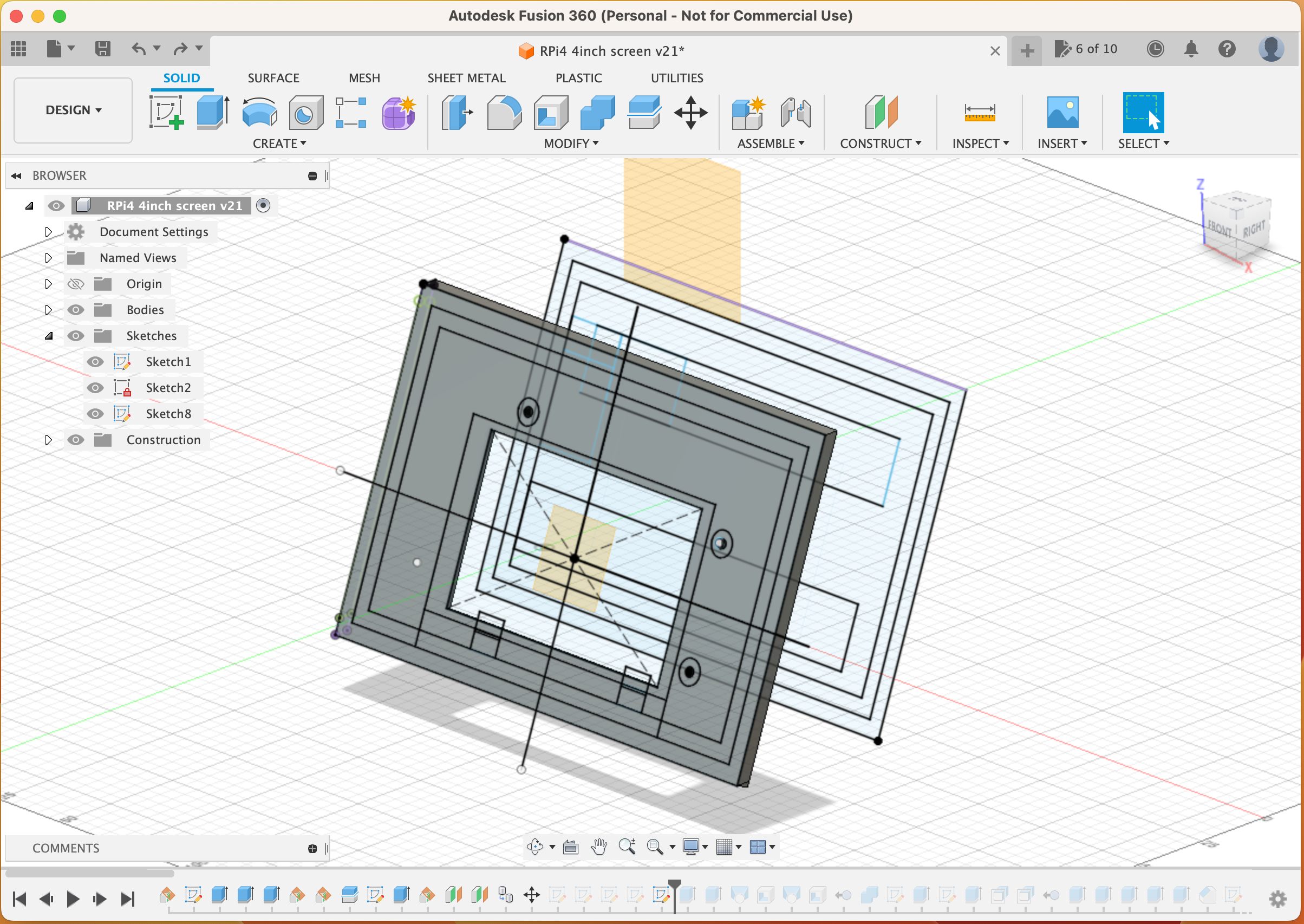Open the user profile avatar
The height and width of the screenshot is (924, 1304).
tap(1270, 49)
